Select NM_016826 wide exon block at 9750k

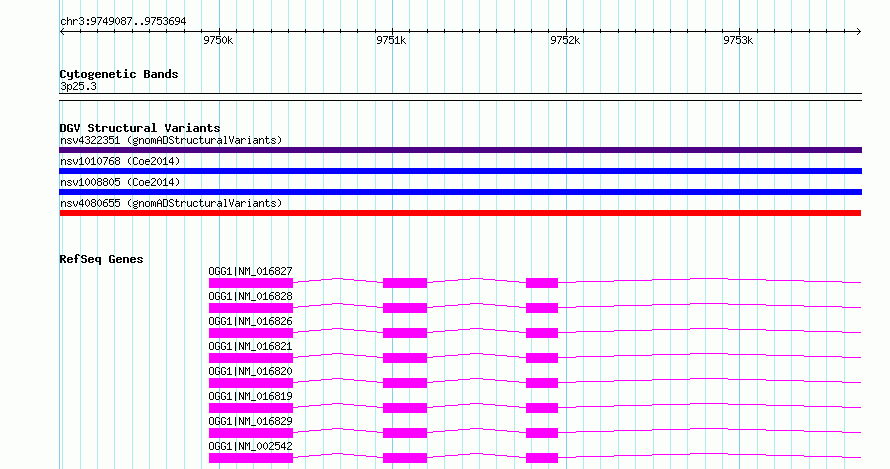tap(251, 333)
